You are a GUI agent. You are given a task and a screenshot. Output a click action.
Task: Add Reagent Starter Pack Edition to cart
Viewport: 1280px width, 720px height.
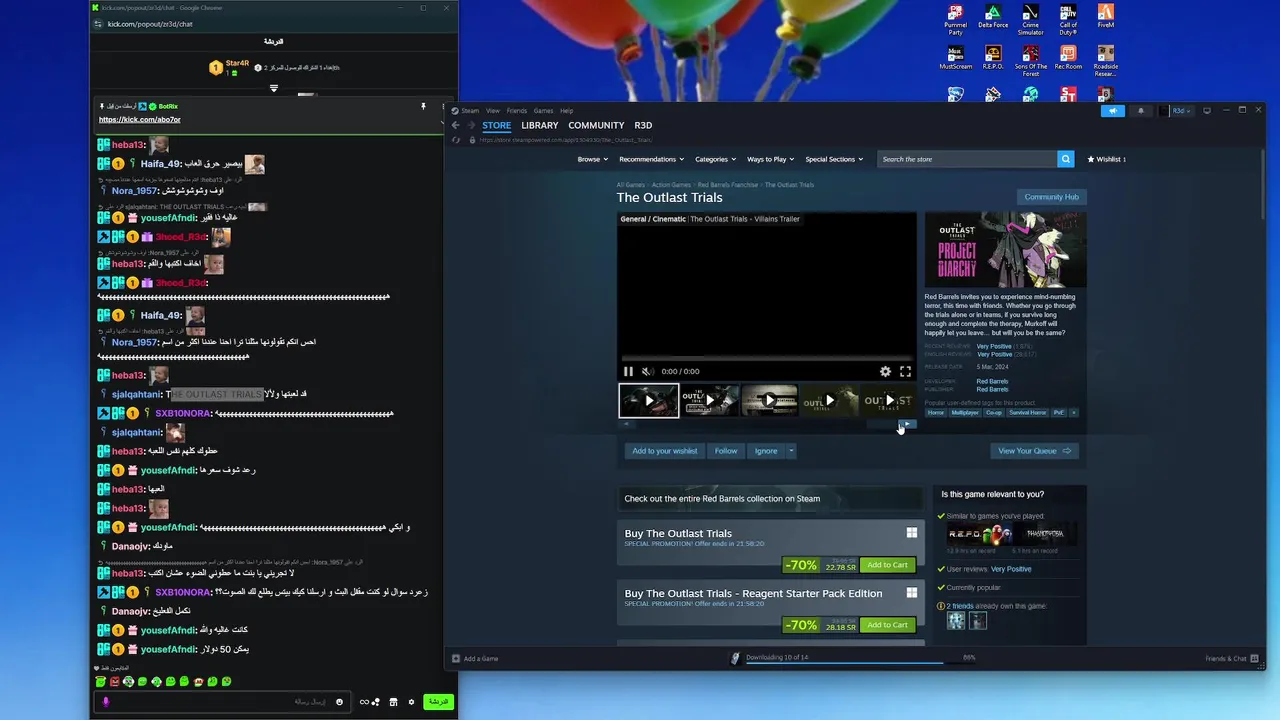click(887, 625)
